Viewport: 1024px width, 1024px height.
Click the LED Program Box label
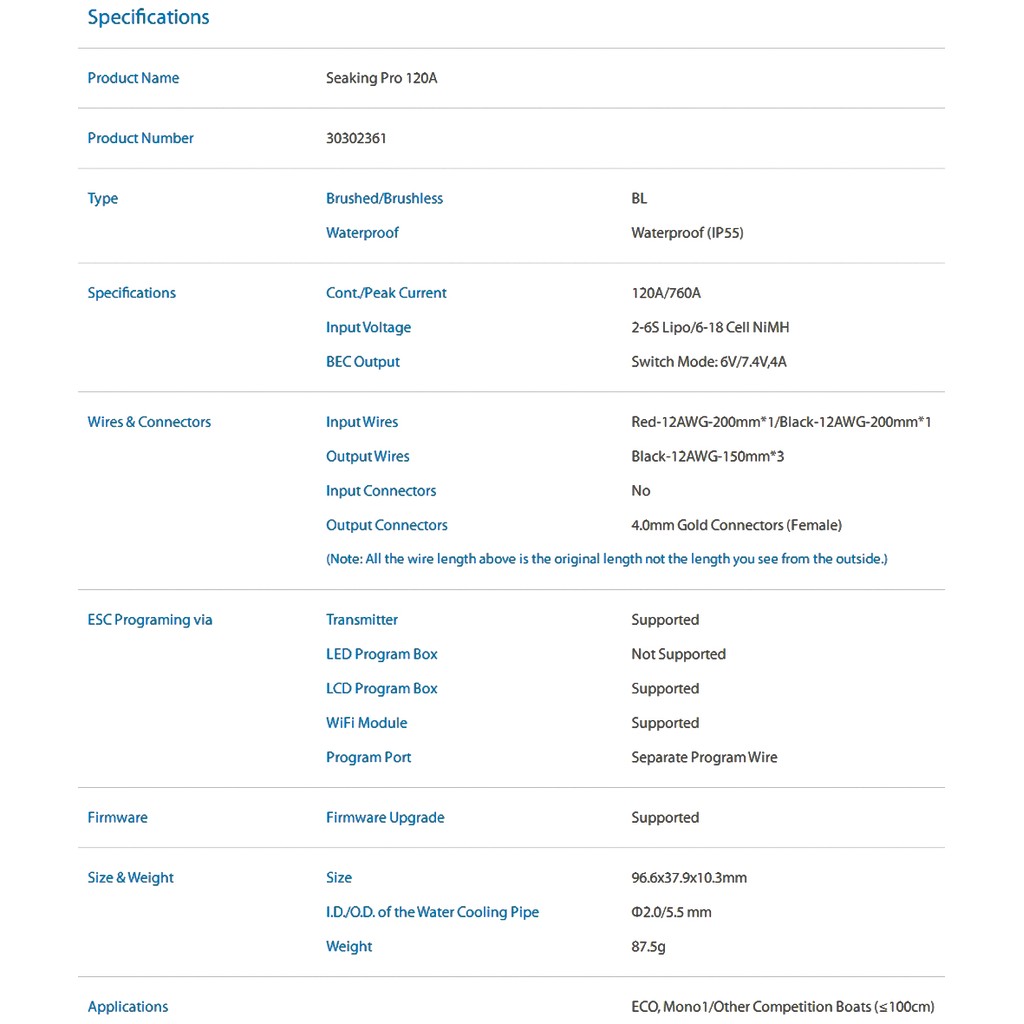coord(381,654)
